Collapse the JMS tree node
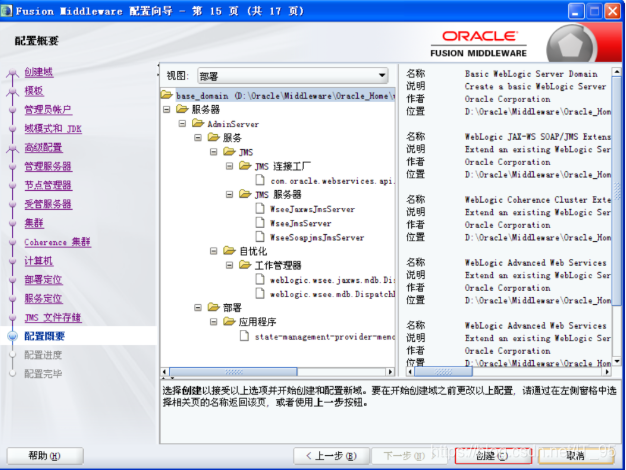 pyautogui.click(x=214, y=152)
